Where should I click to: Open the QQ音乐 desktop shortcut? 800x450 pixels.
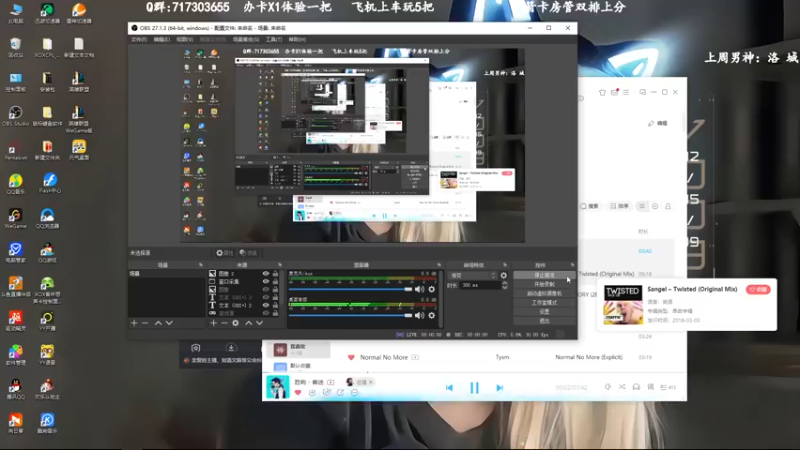(x=15, y=184)
